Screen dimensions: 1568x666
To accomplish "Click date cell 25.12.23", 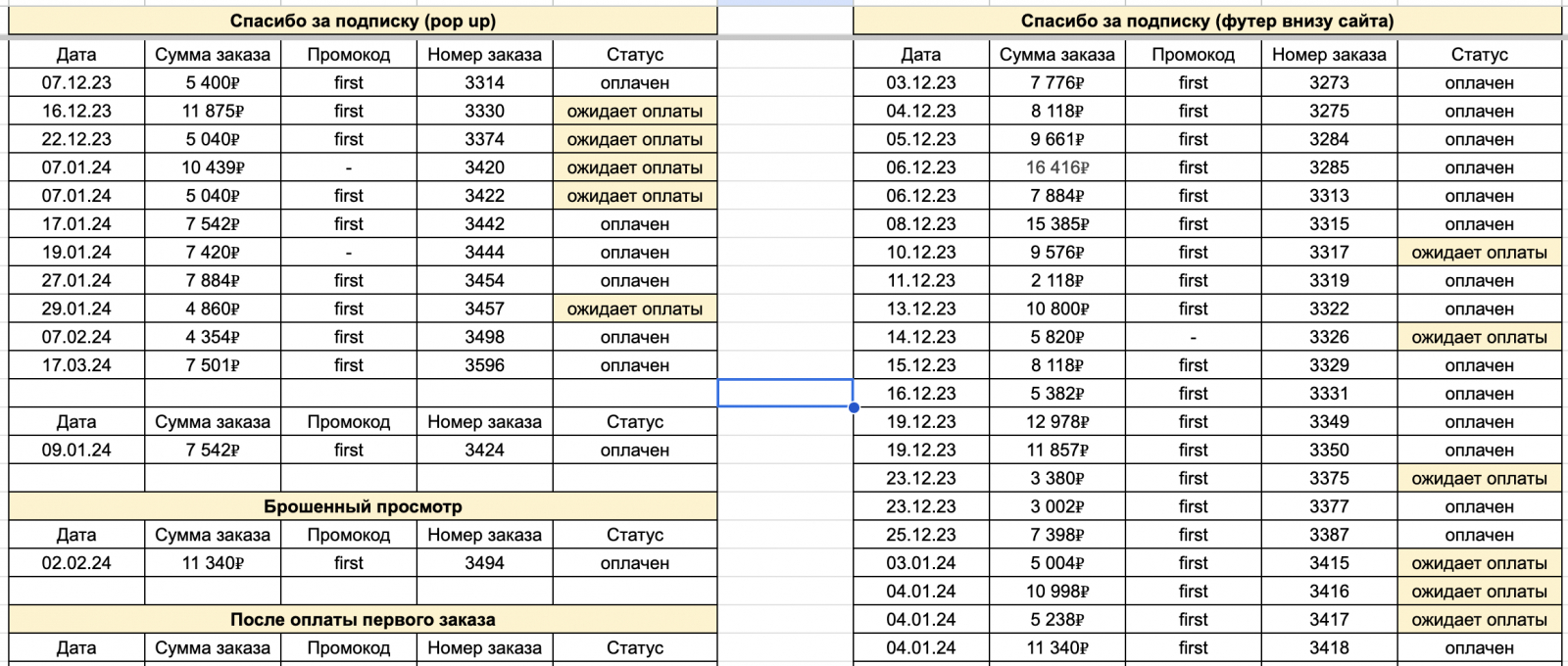I will click(x=921, y=535).
